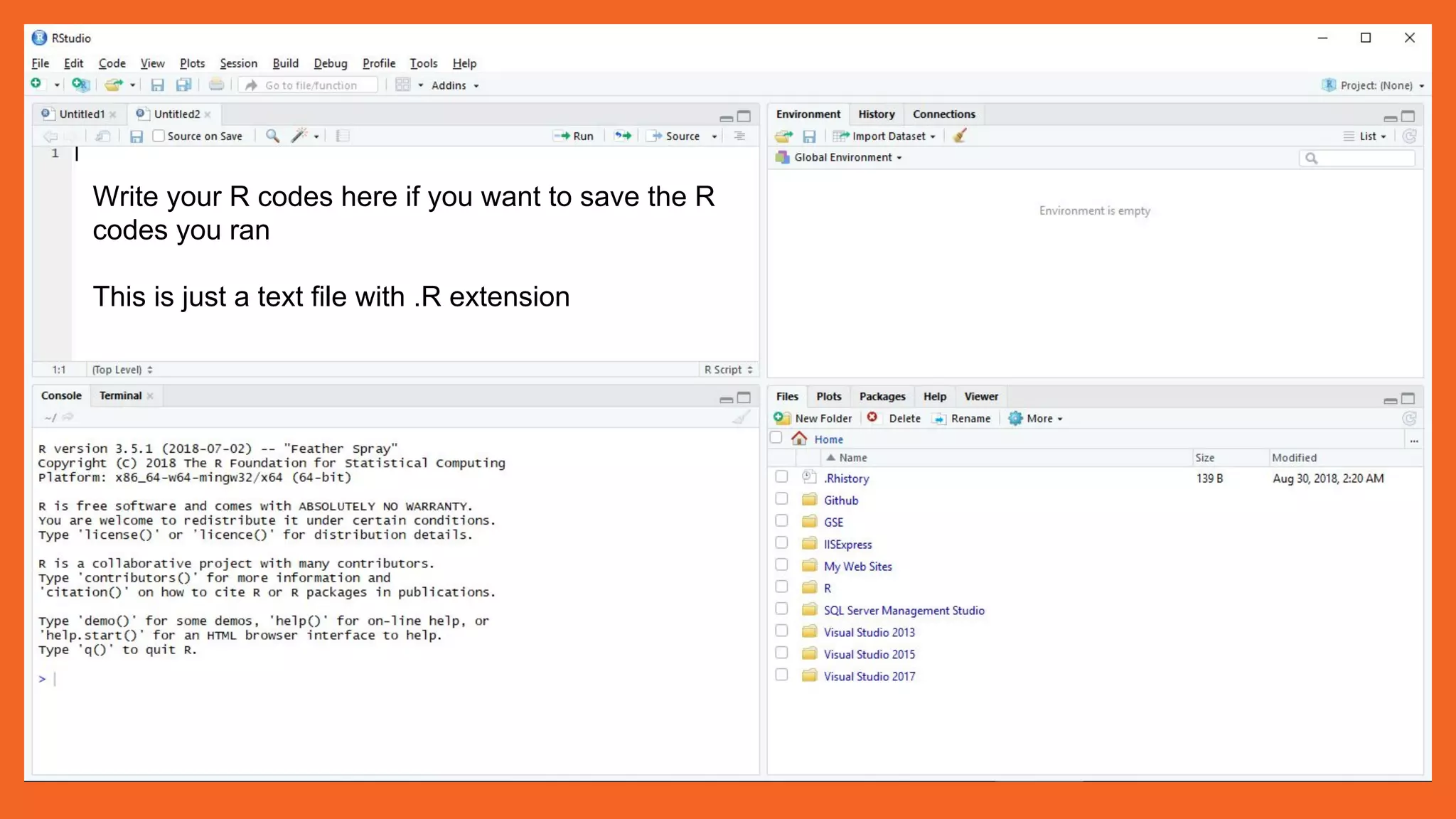This screenshot has width=1456, height=819.
Task: Click the Go to directory ellipsis button
Action: click(x=1414, y=440)
